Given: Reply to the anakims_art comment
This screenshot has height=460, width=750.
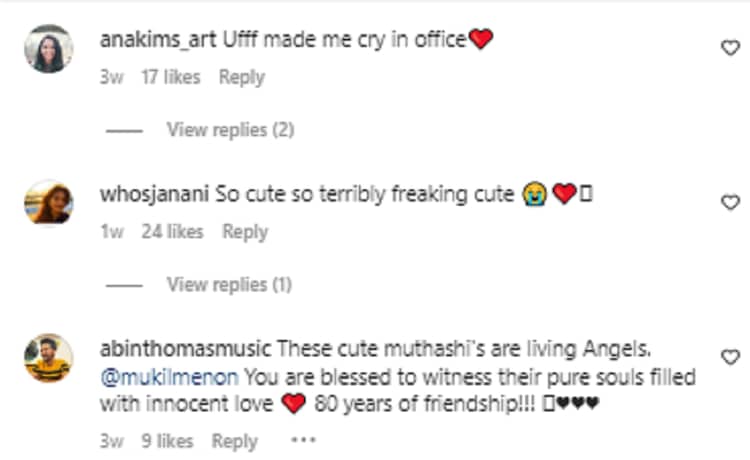Looking at the screenshot, I should tap(241, 77).
